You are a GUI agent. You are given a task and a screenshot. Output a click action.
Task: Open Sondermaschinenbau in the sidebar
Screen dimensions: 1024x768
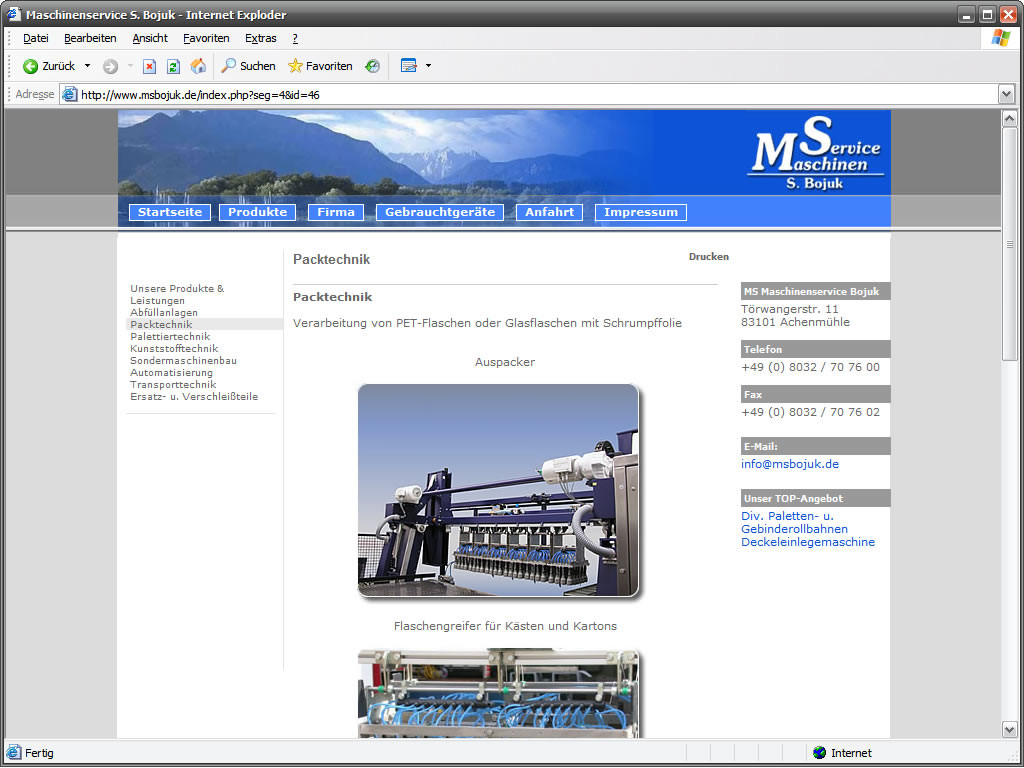coord(184,360)
